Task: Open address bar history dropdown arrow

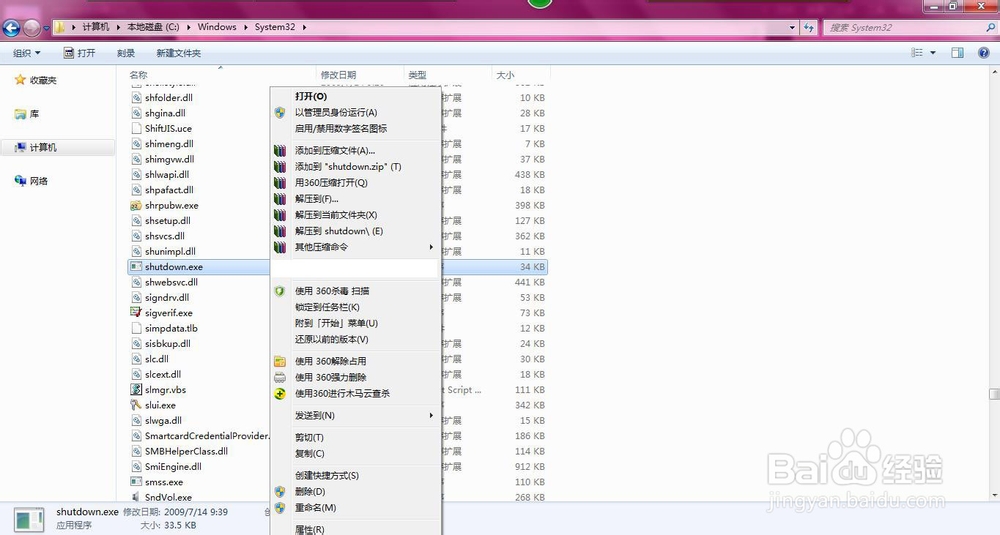Action: pyautogui.click(x=792, y=27)
